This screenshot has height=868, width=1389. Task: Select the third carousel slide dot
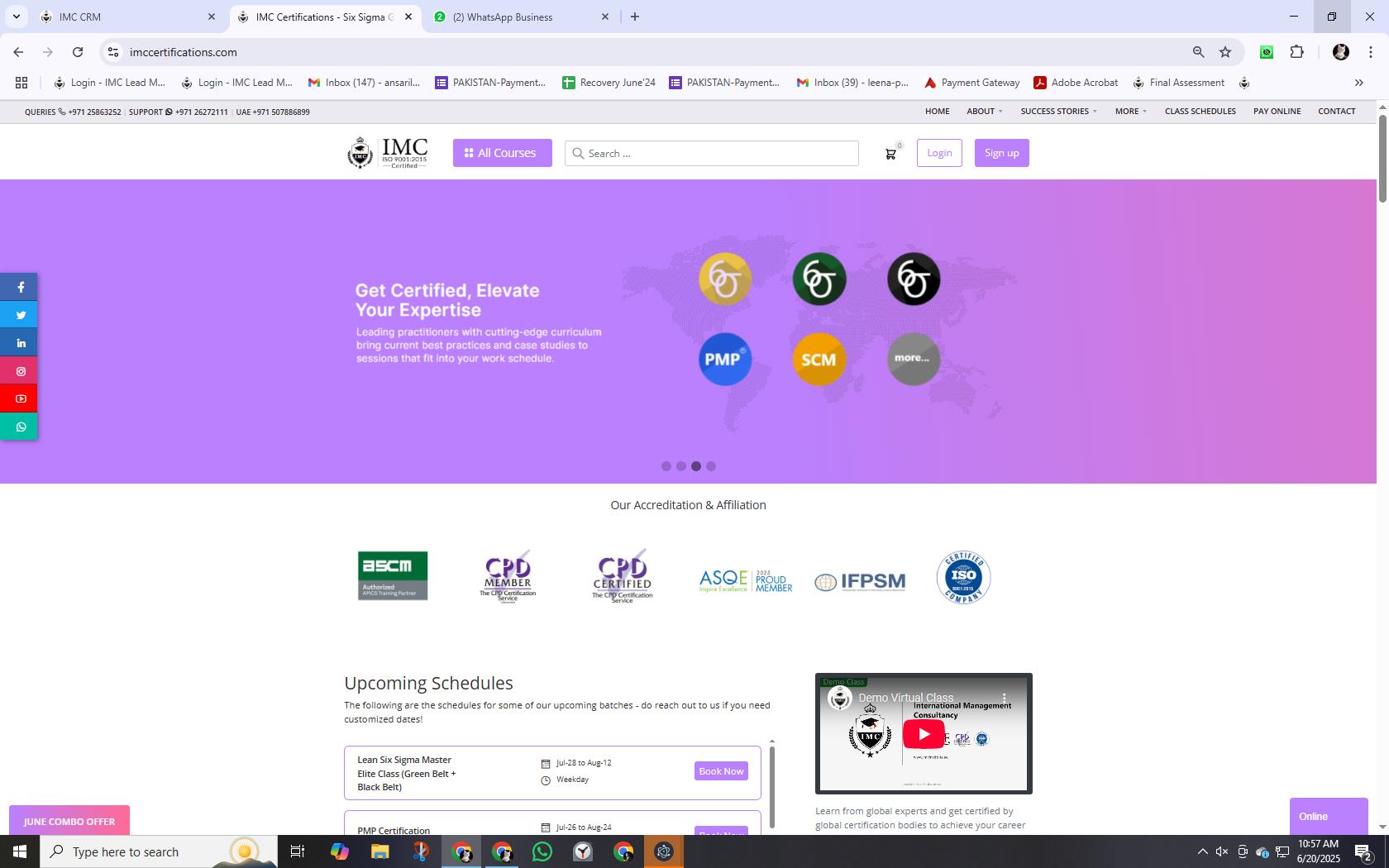coord(696,466)
